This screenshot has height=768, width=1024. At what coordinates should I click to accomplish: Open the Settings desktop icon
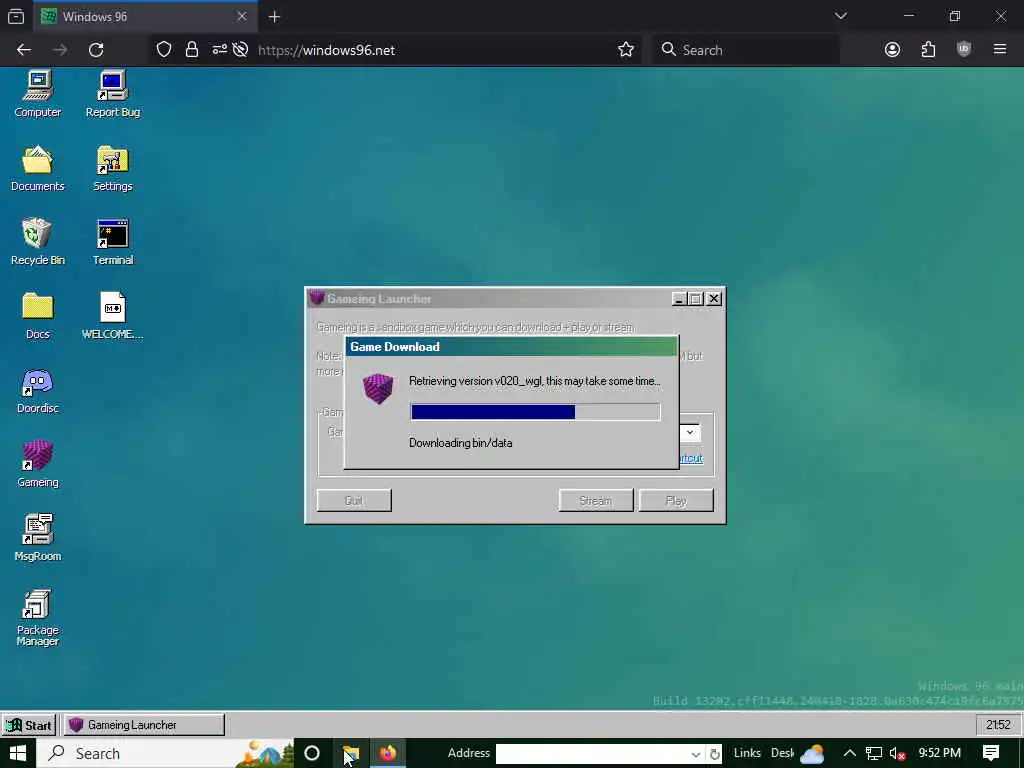[x=112, y=168]
